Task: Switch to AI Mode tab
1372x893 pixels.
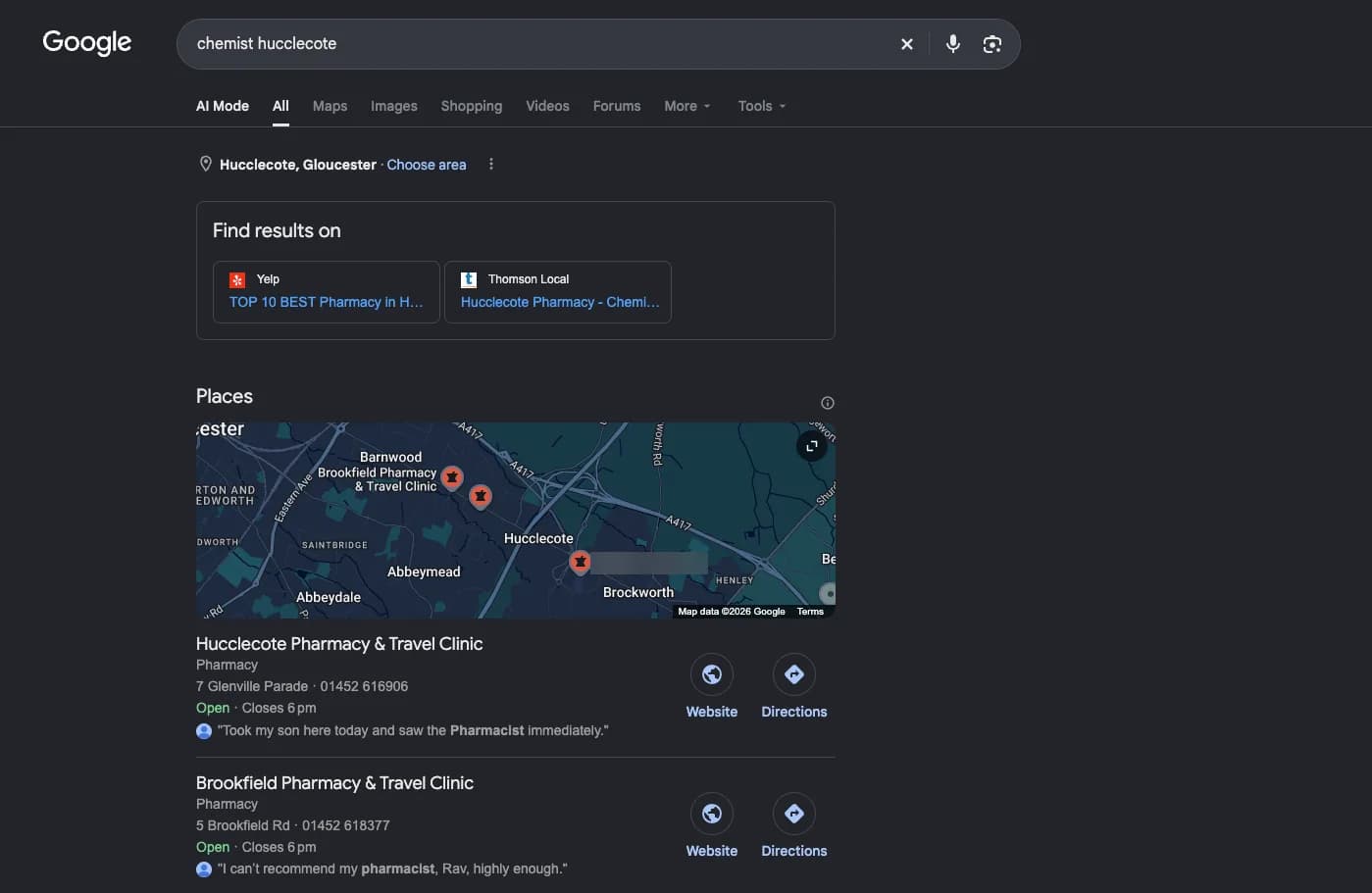Action: tap(223, 106)
